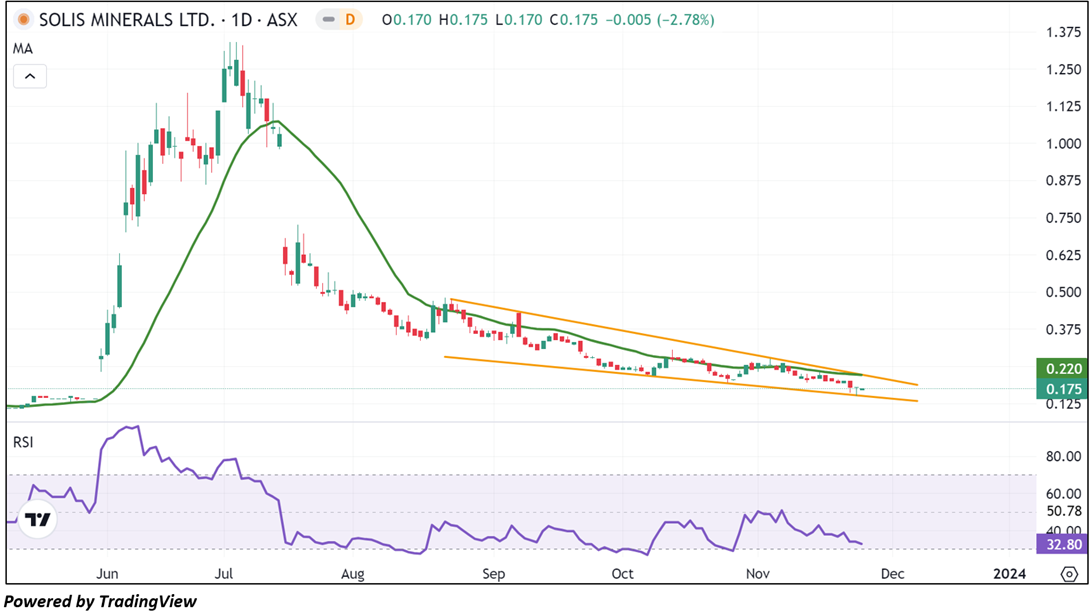
Task: Click the 32.80 RSI value label
Action: tap(1062, 544)
